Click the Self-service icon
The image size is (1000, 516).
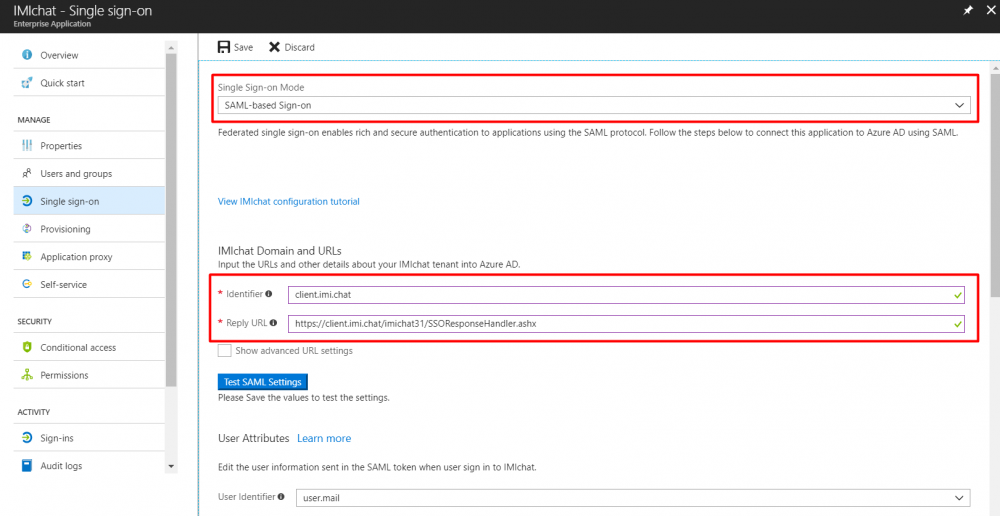[x=27, y=284]
